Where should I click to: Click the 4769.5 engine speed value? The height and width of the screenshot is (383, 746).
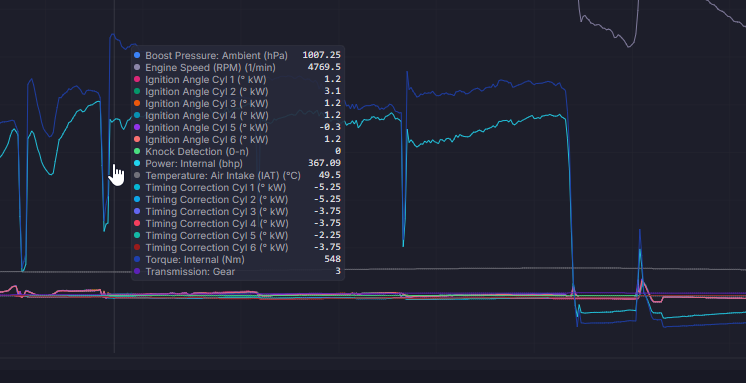pos(324,67)
